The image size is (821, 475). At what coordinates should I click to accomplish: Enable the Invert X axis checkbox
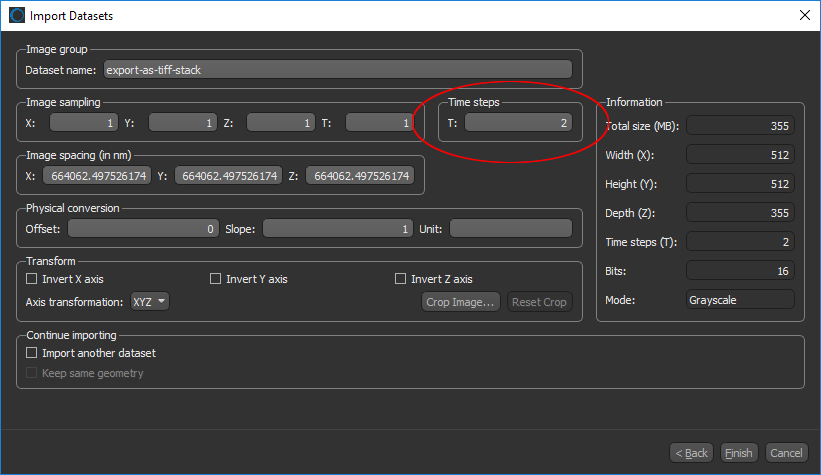(x=32, y=279)
